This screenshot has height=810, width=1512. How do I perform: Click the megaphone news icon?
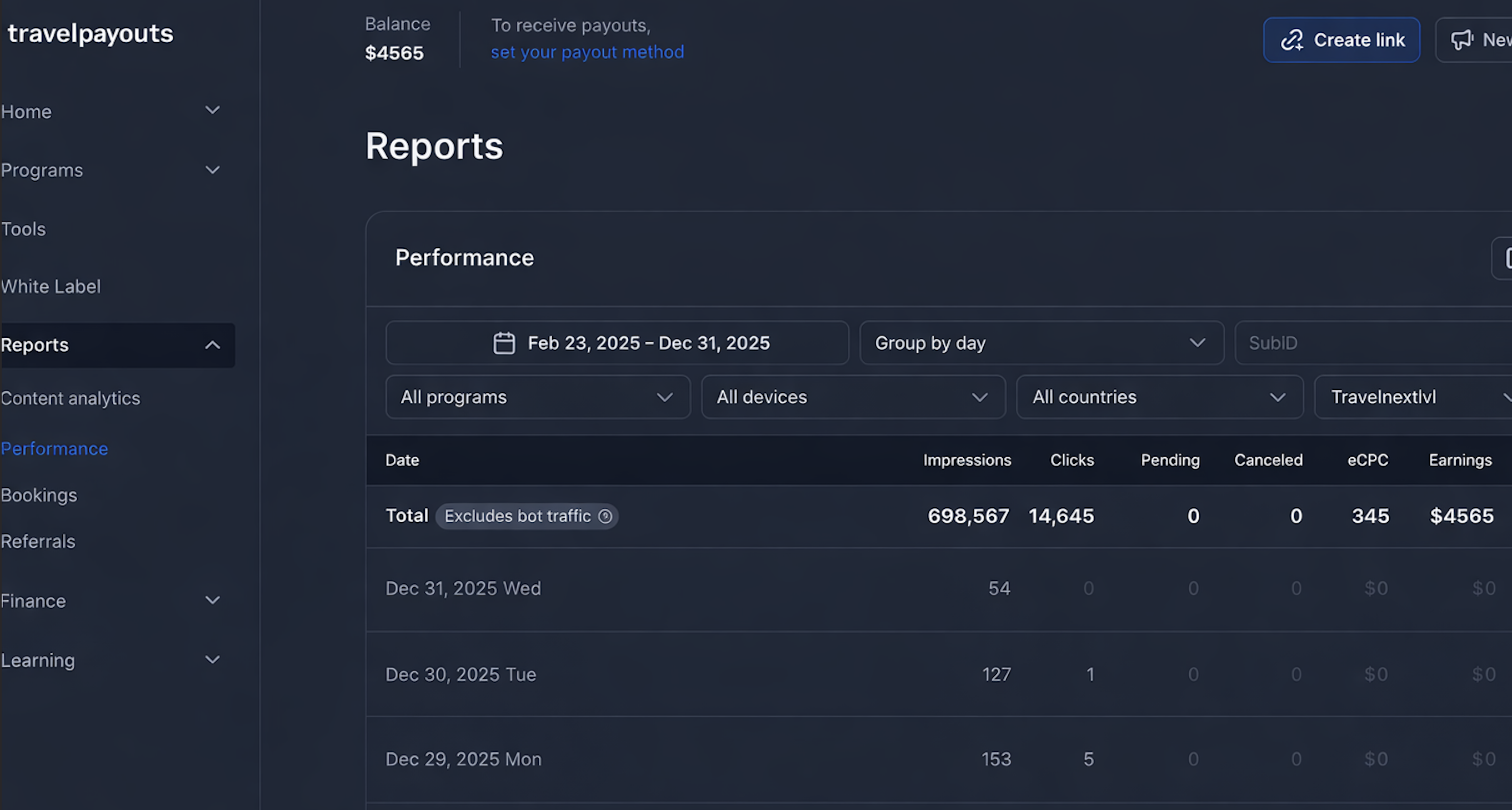tap(1461, 40)
